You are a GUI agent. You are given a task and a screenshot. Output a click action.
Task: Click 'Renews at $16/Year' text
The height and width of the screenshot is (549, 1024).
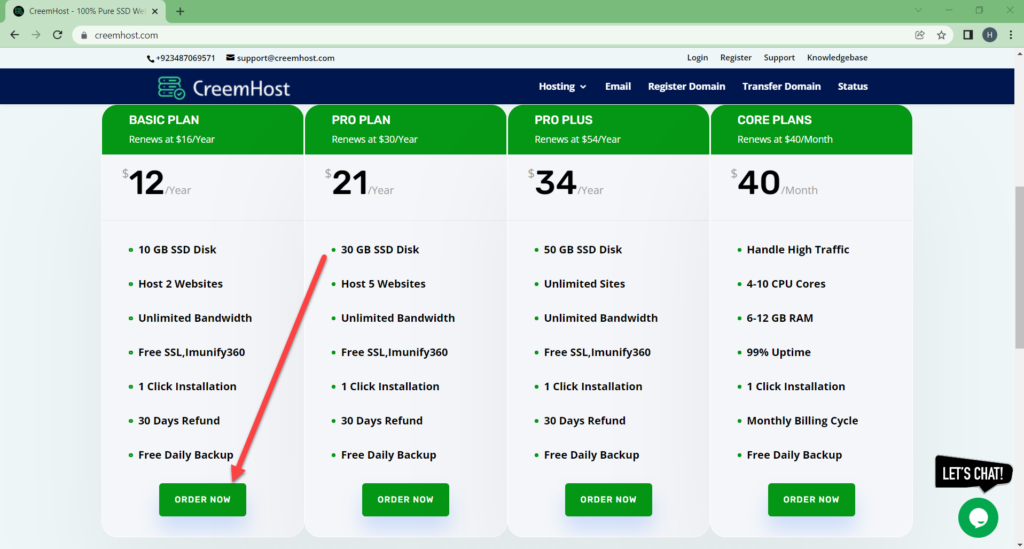172,139
